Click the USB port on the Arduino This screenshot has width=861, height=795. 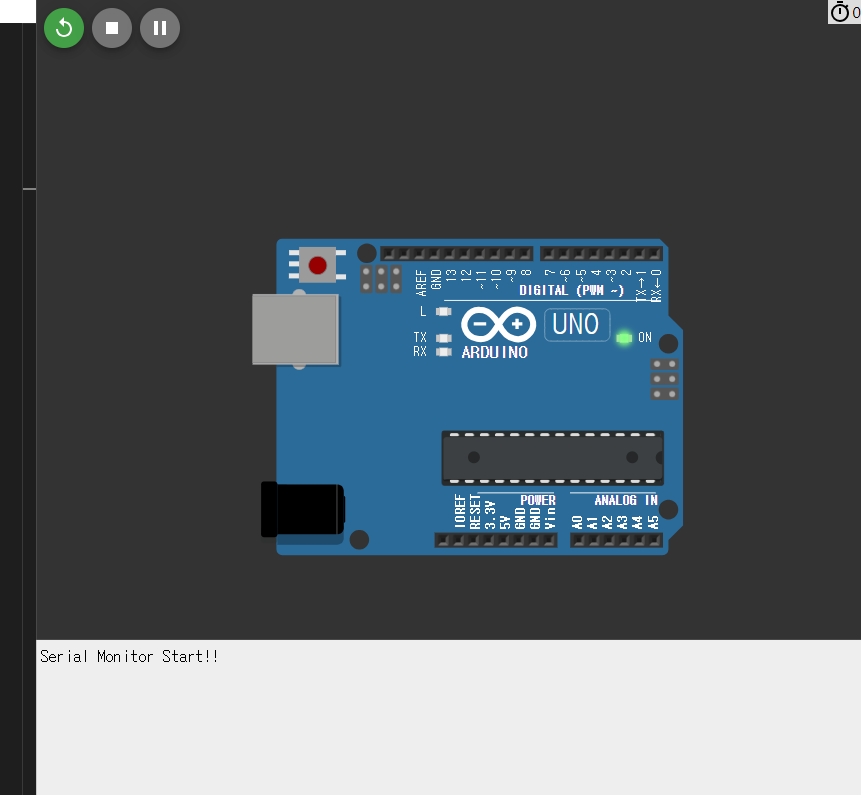coord(295,329)
